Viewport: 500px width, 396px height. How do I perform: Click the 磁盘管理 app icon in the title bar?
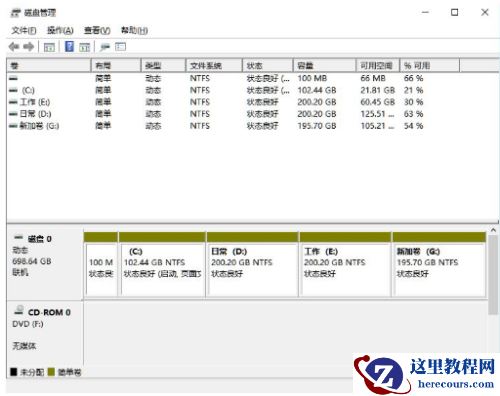(16, 13)
